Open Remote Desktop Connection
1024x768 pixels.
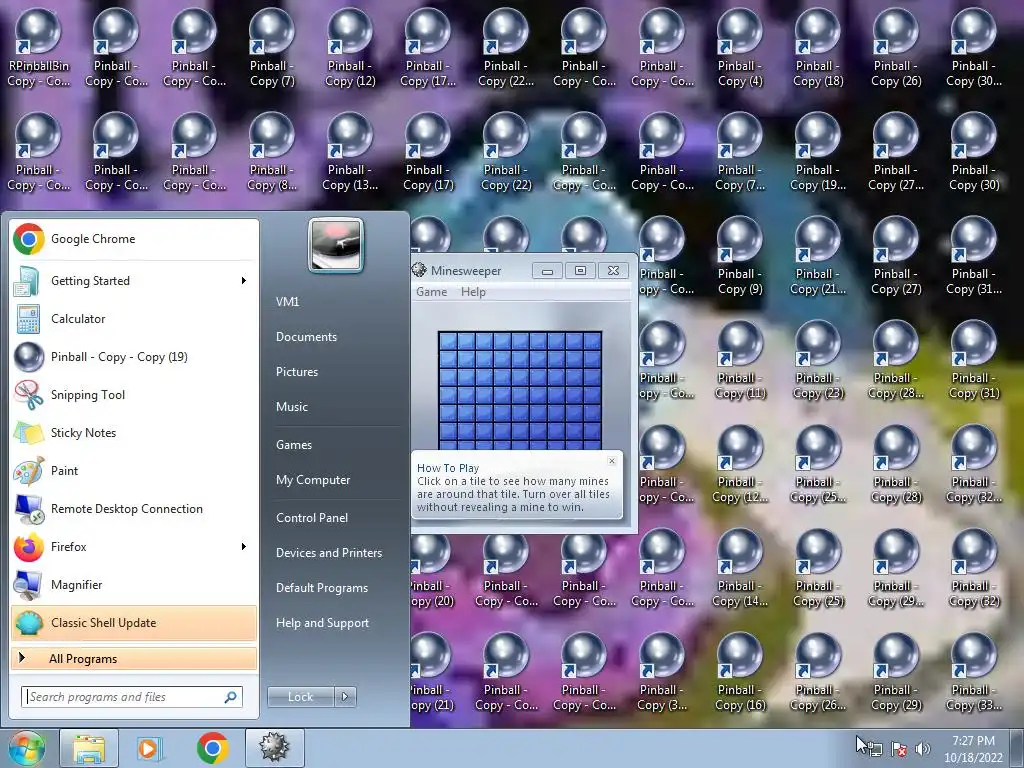tap(134, 509)
